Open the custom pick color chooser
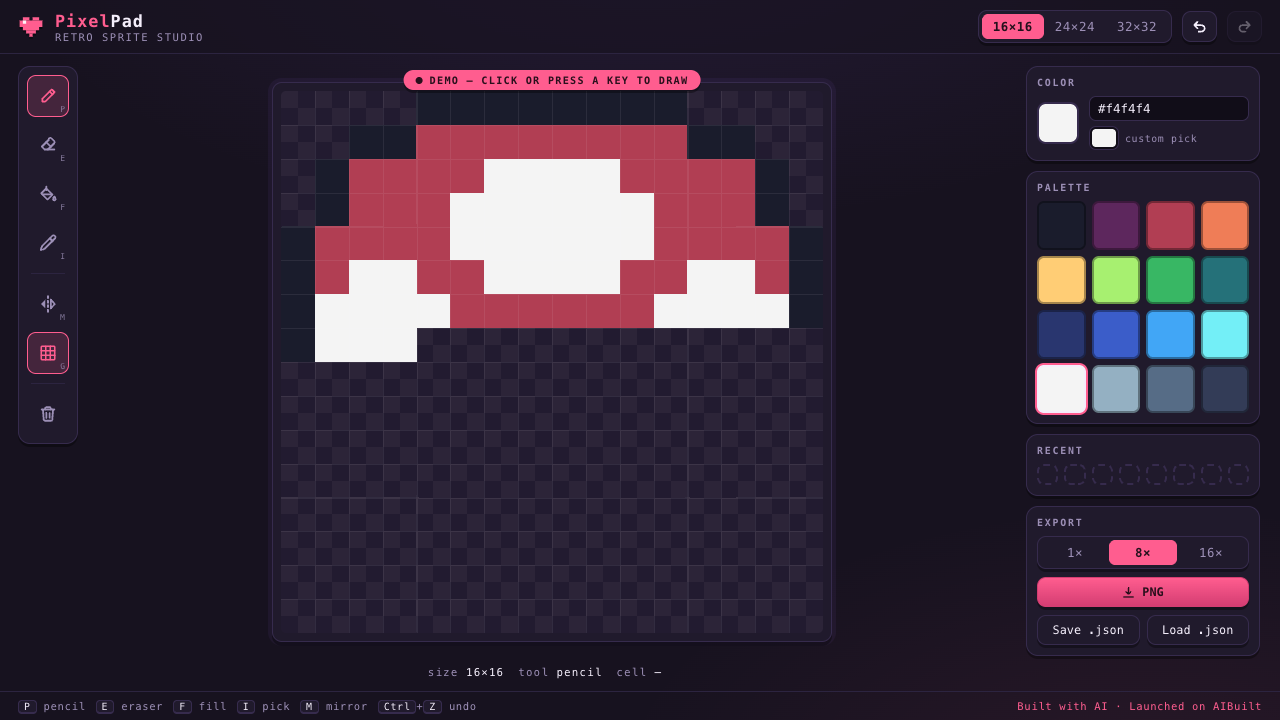 click(x=1104, y=138)
